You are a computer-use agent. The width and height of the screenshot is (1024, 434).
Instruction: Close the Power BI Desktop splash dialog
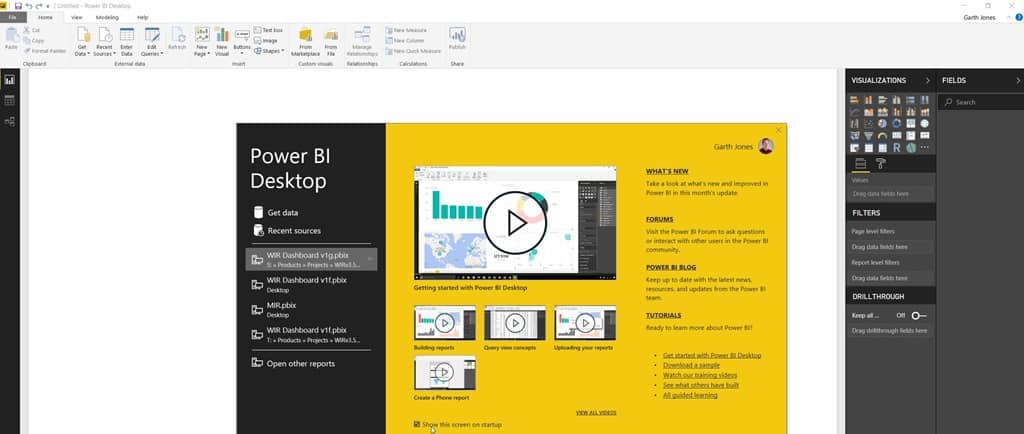coord(778,131)
